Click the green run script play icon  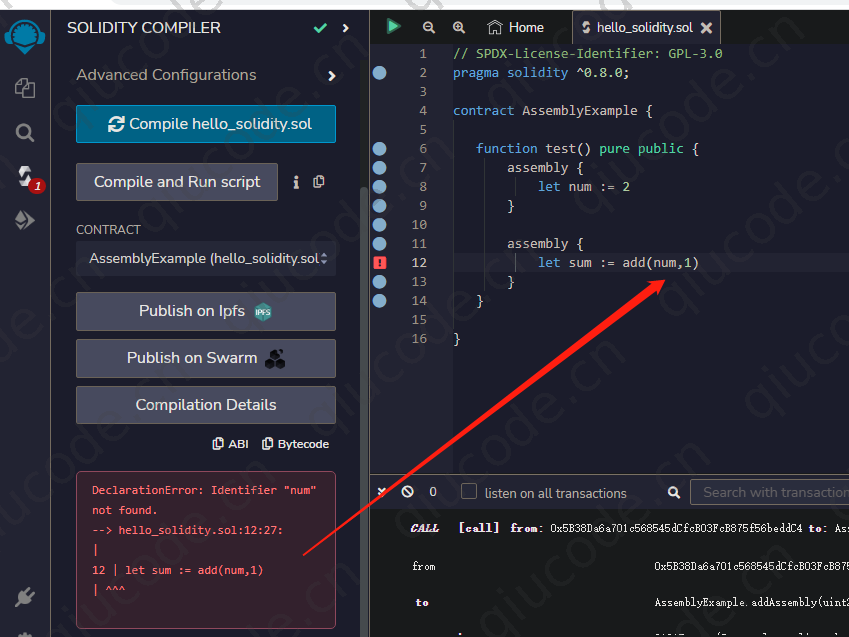pyautogui.click(x=393, y=26)
